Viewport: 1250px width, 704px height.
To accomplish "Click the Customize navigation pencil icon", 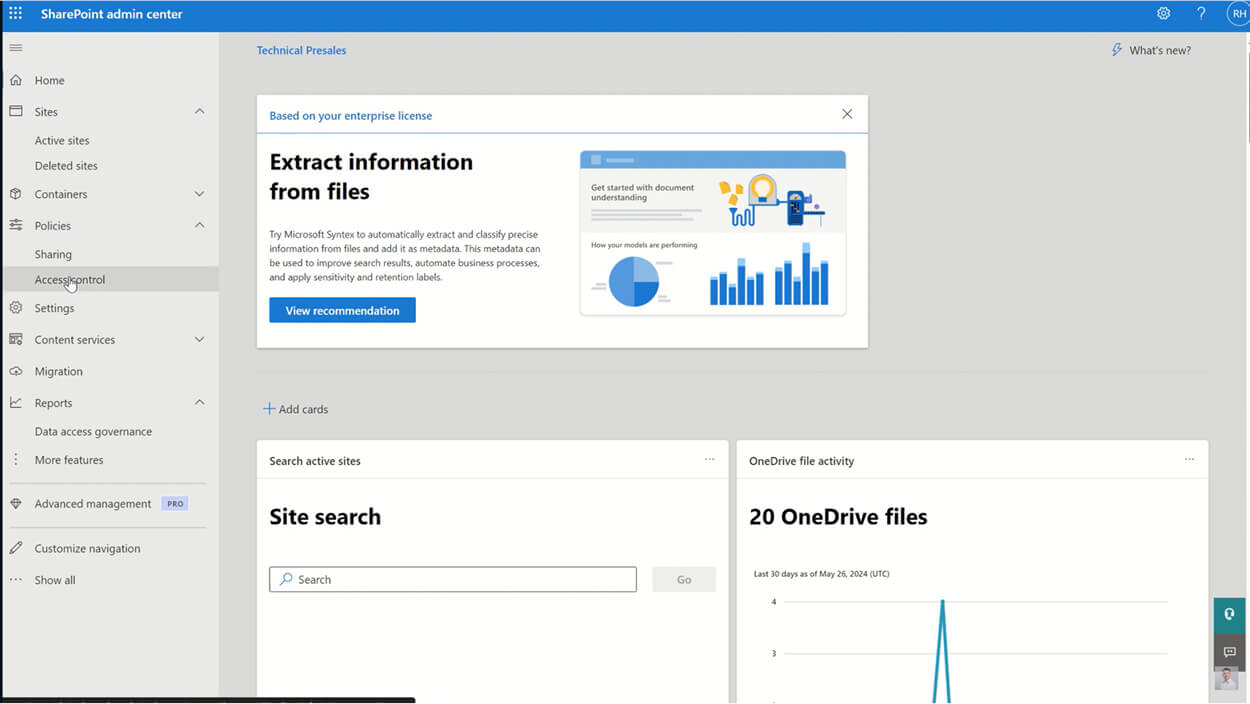I will [16, 548].
